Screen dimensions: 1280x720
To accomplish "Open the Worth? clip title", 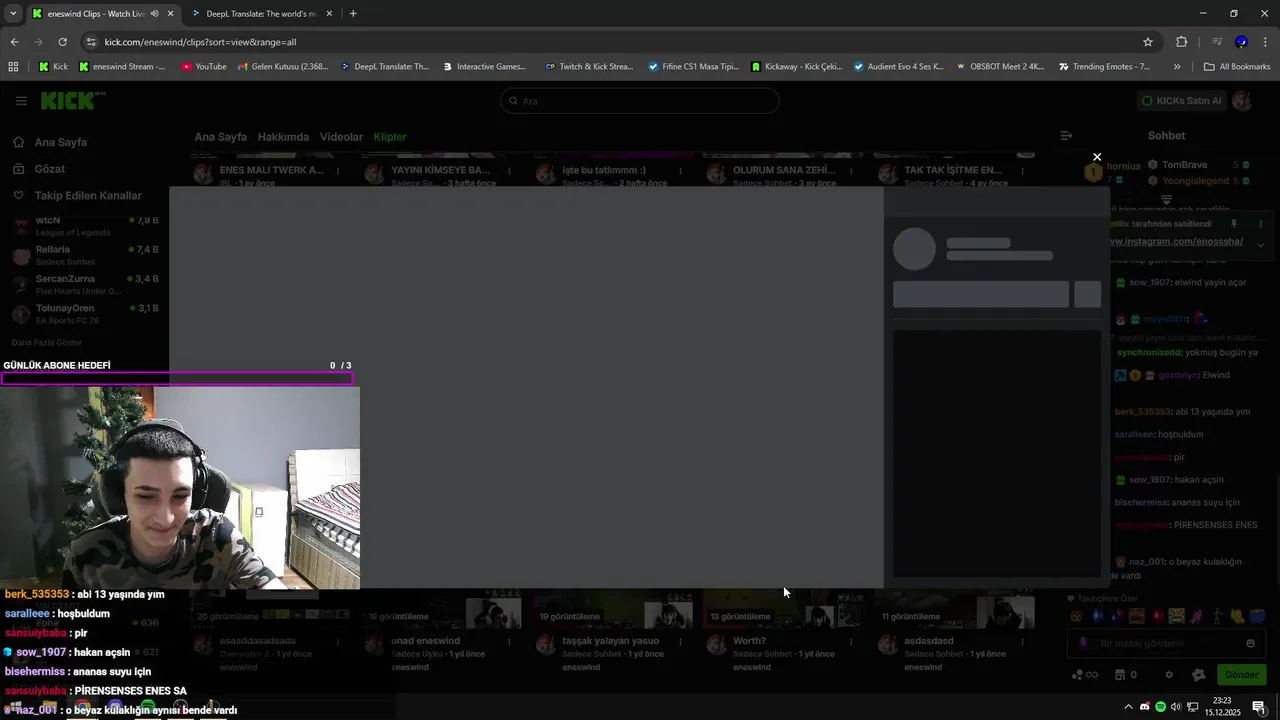I will [749, 641].
